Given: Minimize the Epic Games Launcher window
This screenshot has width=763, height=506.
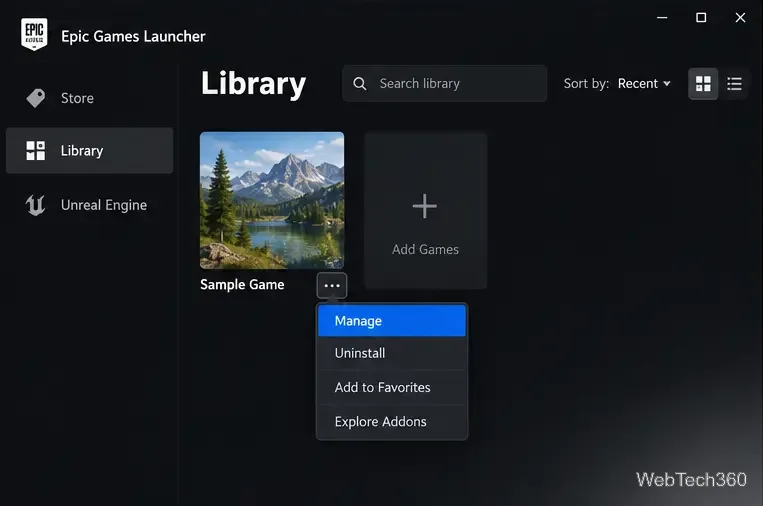Looking at the screenshot, I should point(662,18).
